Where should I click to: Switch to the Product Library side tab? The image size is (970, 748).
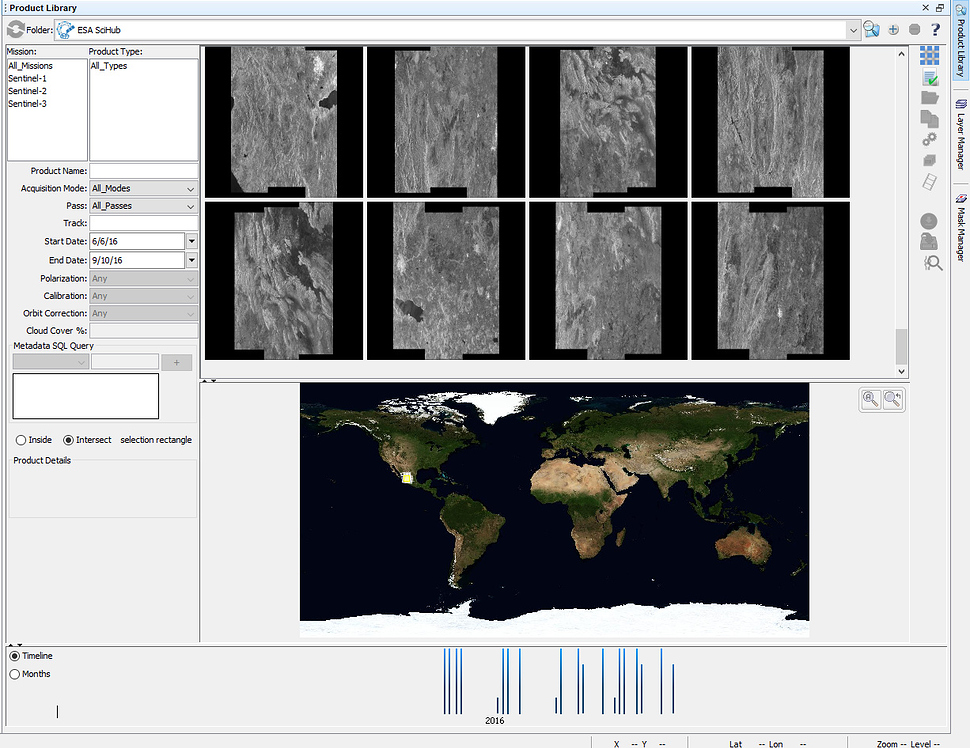click(x=961, y=41)
